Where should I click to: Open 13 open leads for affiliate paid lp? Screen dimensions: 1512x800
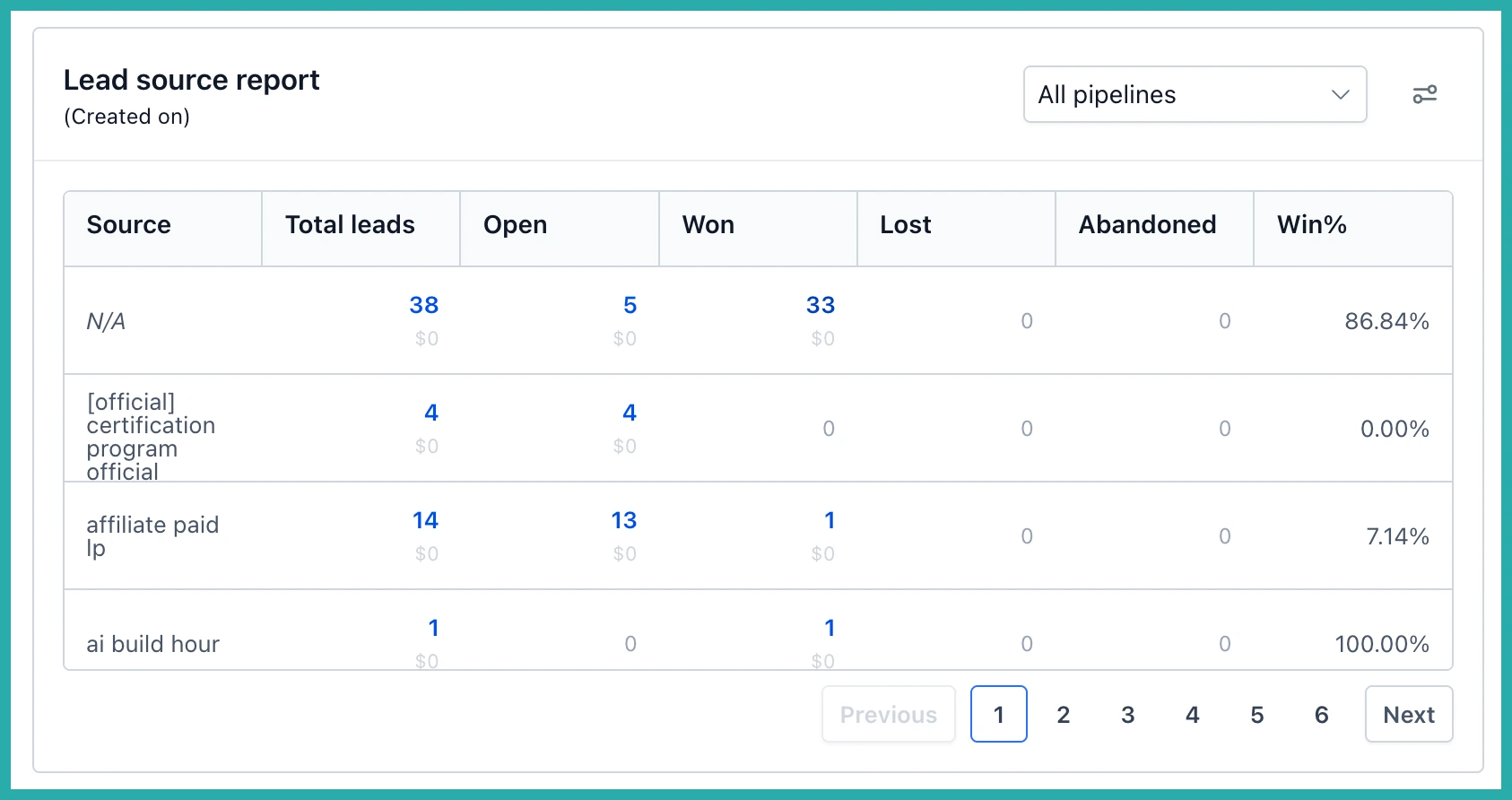(x=623, y=520)
